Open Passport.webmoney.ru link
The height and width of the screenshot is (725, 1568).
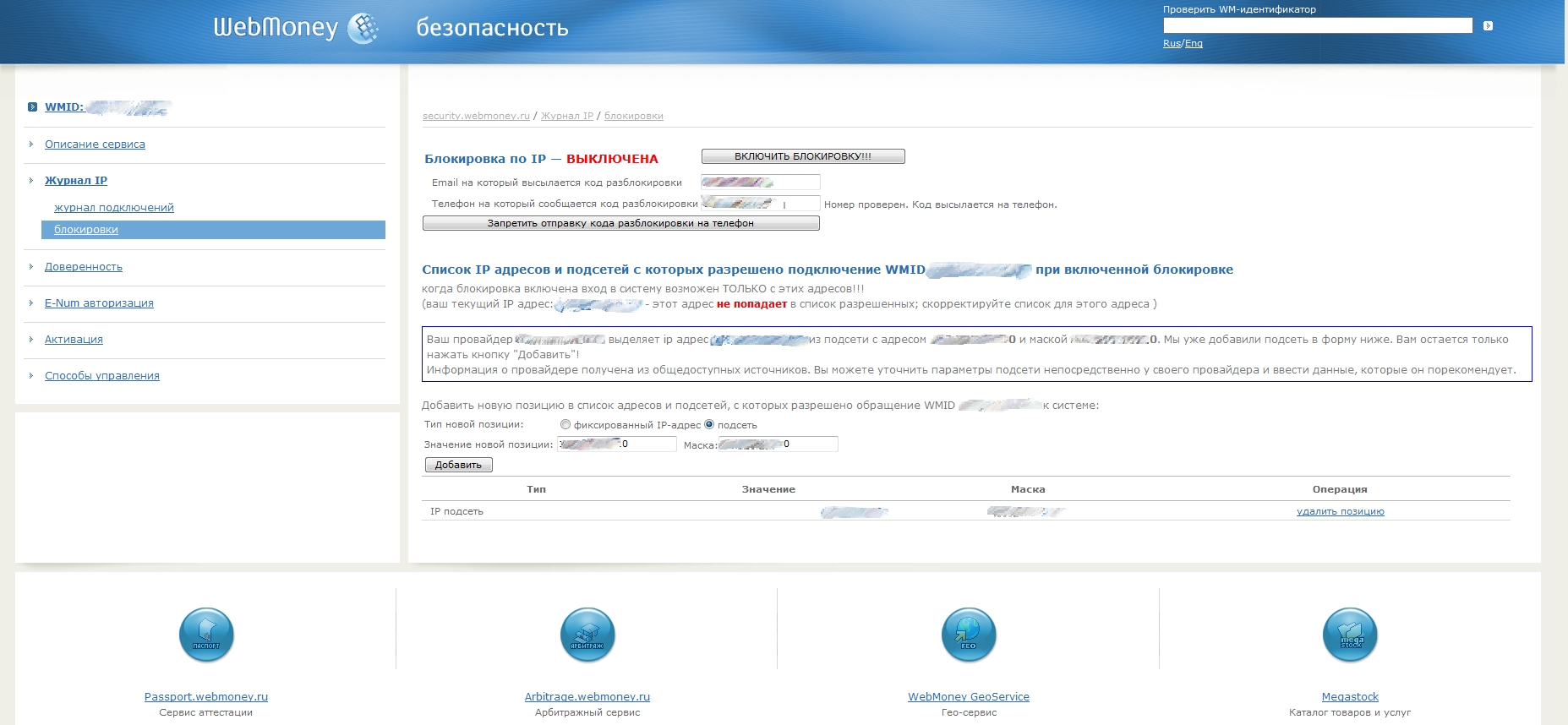[206, 697]
